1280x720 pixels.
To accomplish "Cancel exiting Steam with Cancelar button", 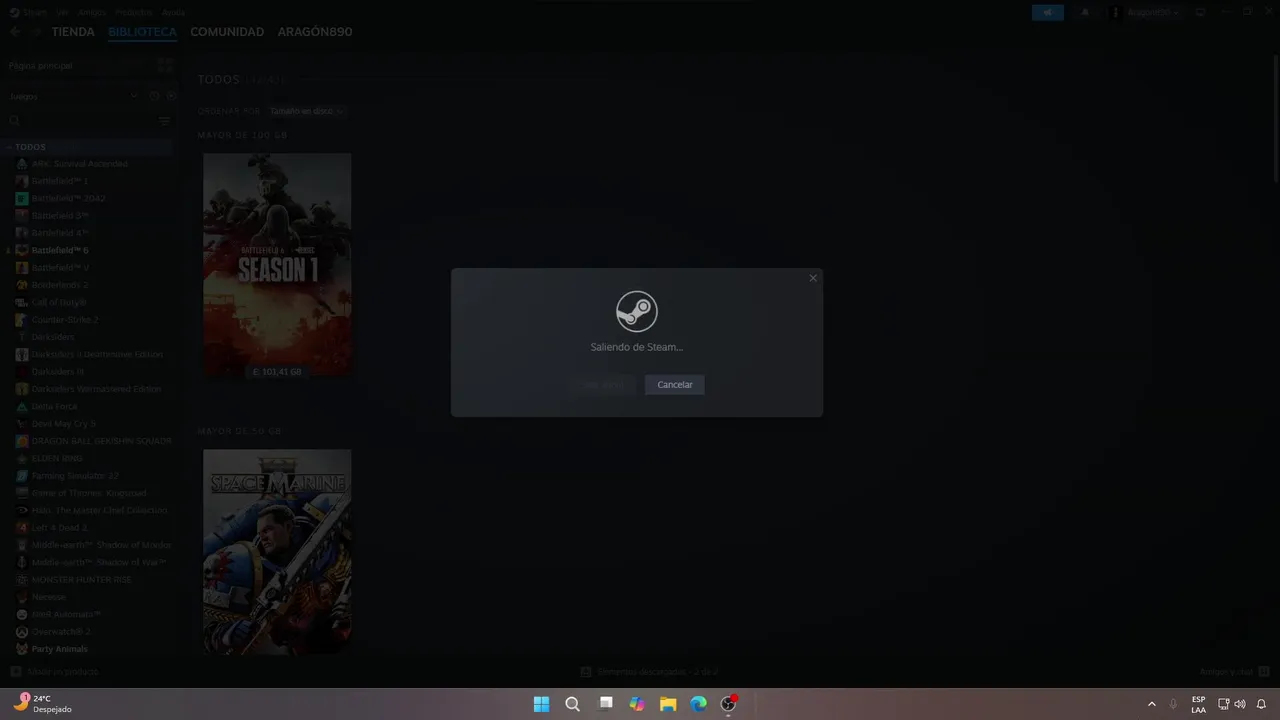I will (674, 385).
